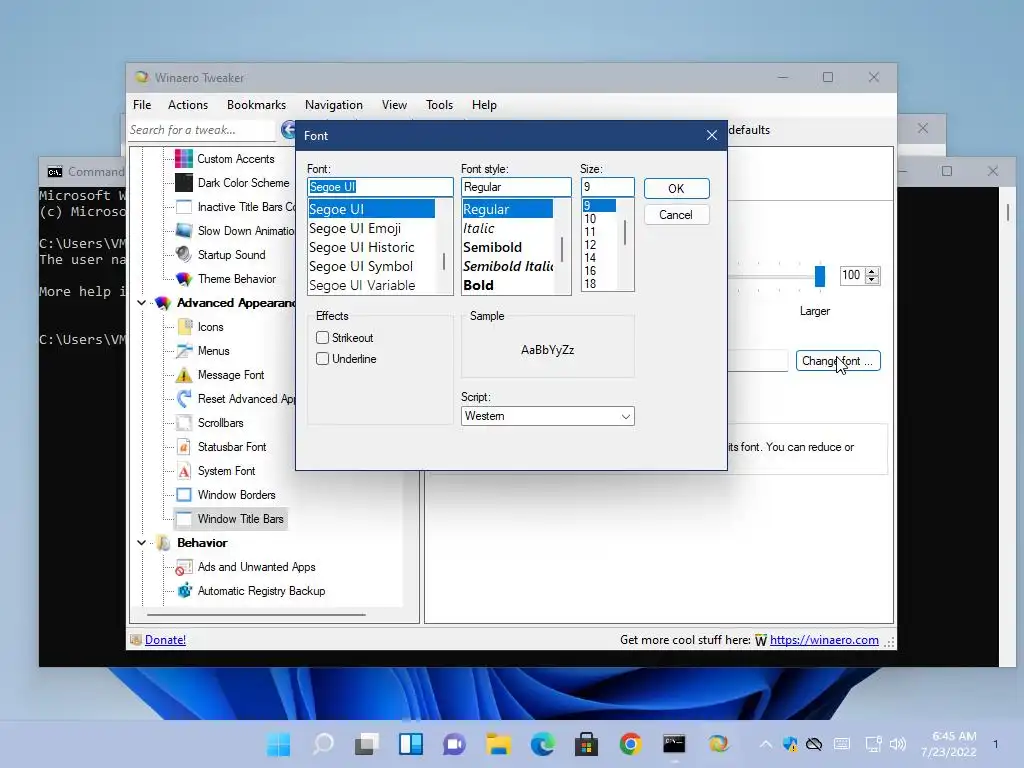Select font size 12
The width and height of the screenshot is (1024, 768).
point(590,245)
